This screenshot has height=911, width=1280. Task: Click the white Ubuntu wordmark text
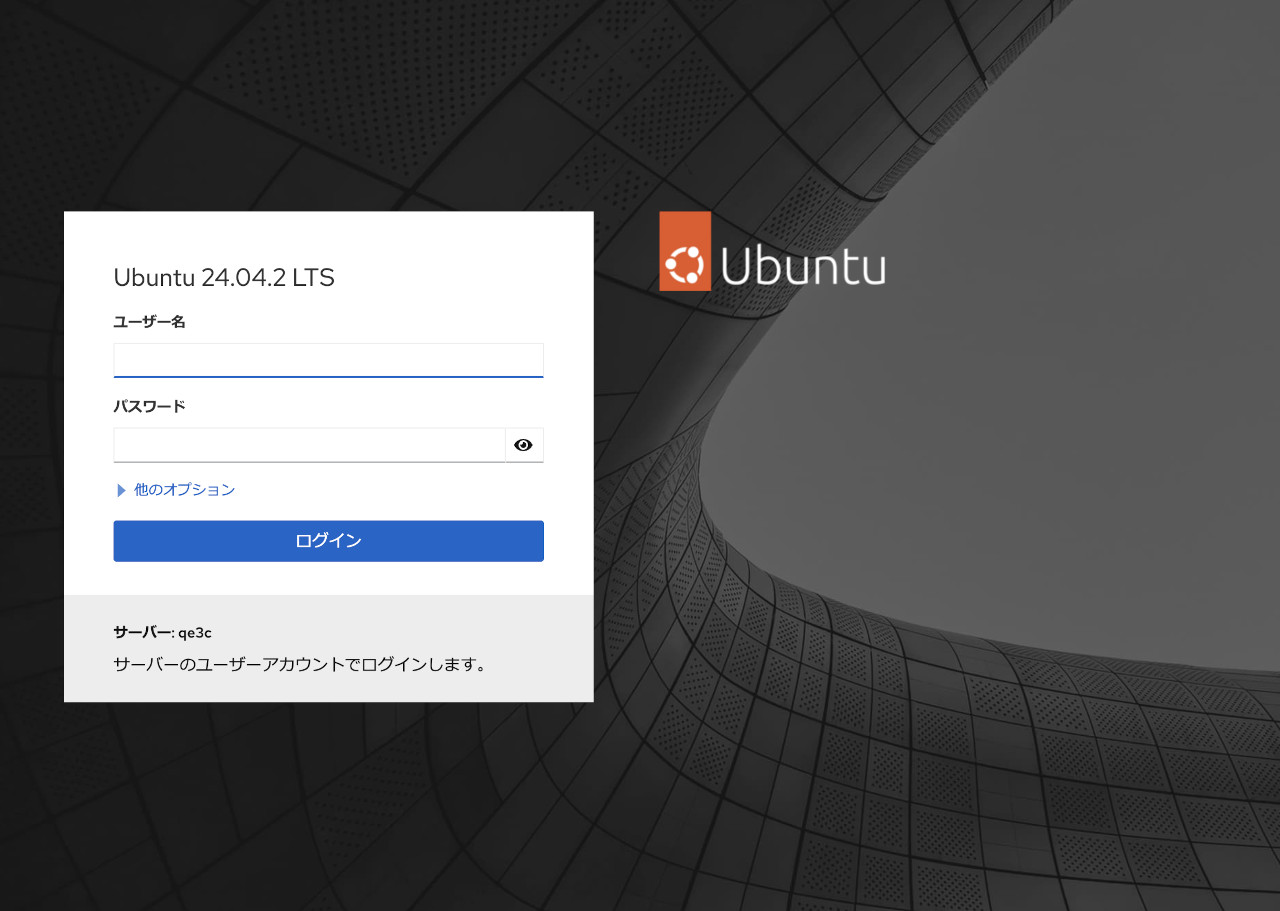point(803,265)
